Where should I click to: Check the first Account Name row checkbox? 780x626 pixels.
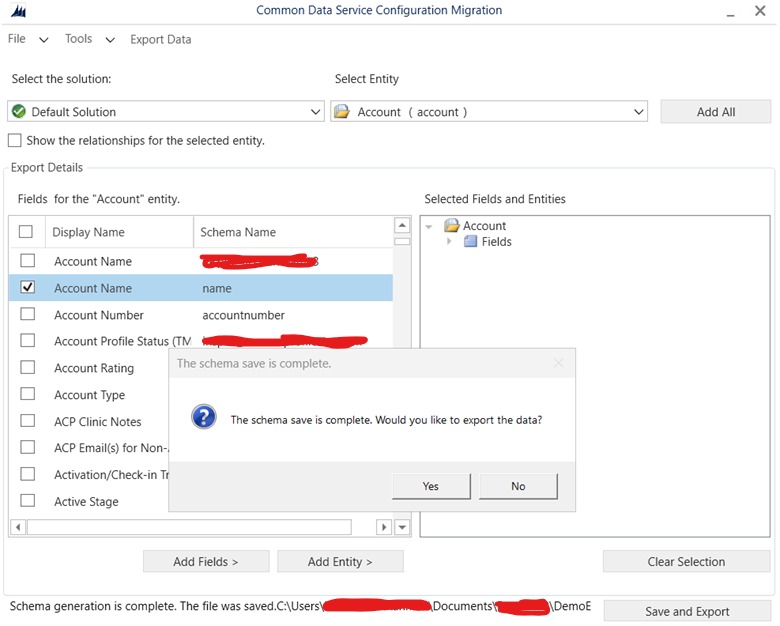tap(28, 260)
